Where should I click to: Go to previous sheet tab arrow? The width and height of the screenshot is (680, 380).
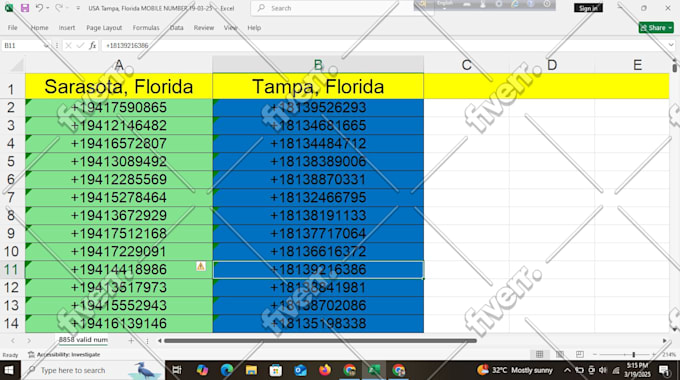13,341
